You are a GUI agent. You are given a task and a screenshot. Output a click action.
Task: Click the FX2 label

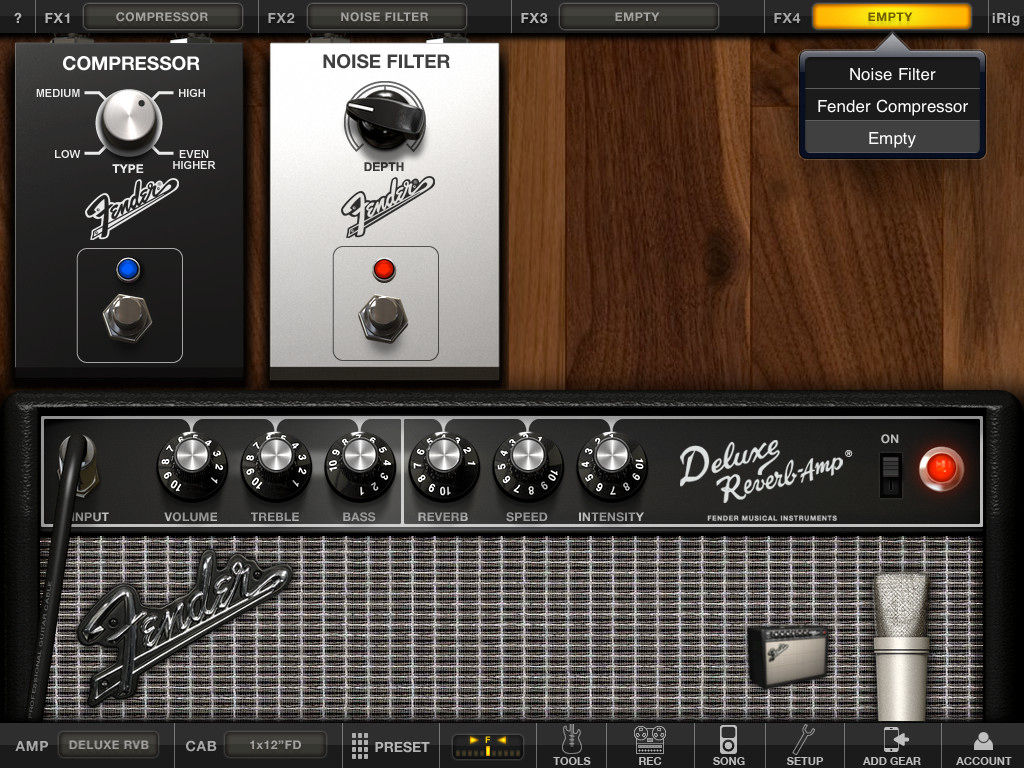(x=281, y=18)
